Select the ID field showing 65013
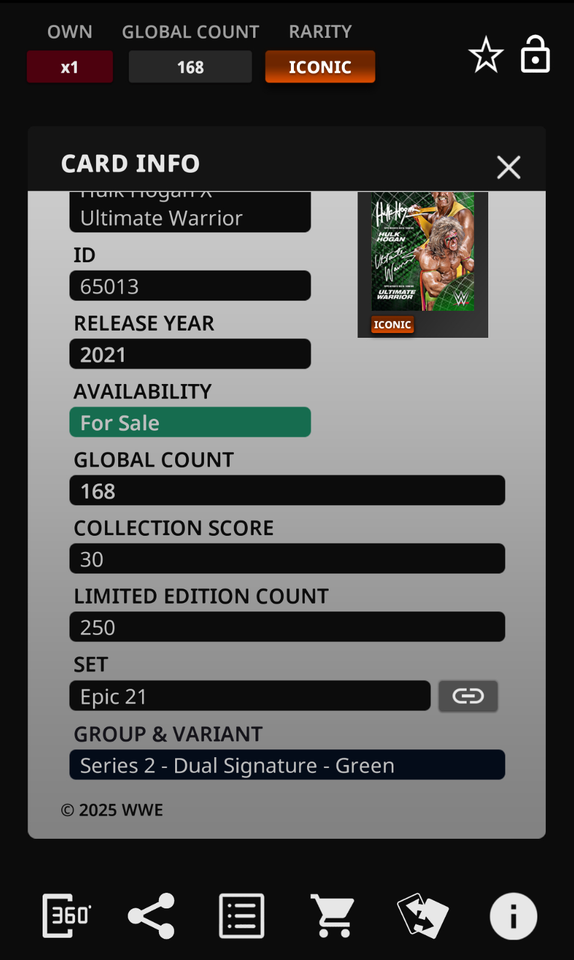 (x=190, y=286)
